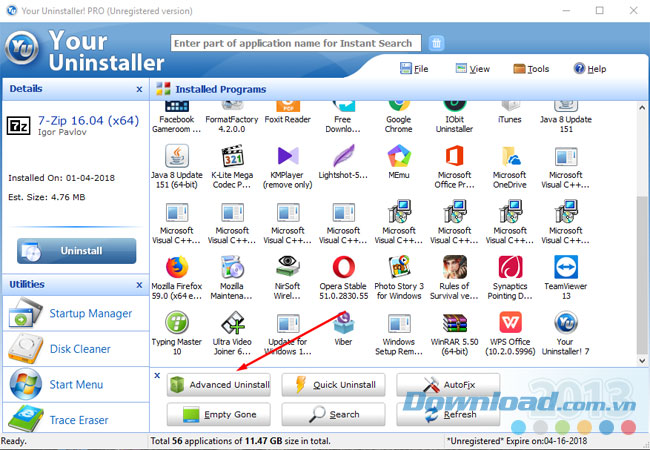Viewport: 650px width, 450px height.
Task: Select the MEmu program icon
Action: [399, 156]
